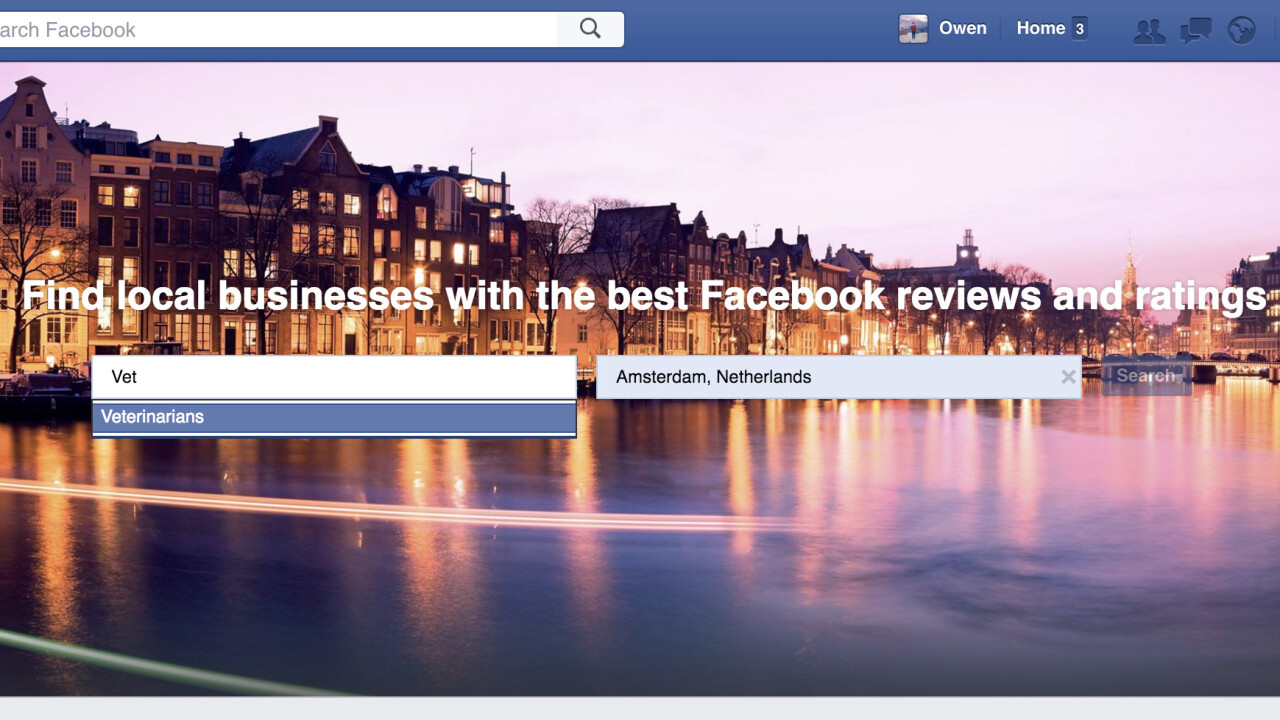Open friend requests icon
The height and width of the screenshot is (720, 1280).
tap(1149, 31)
